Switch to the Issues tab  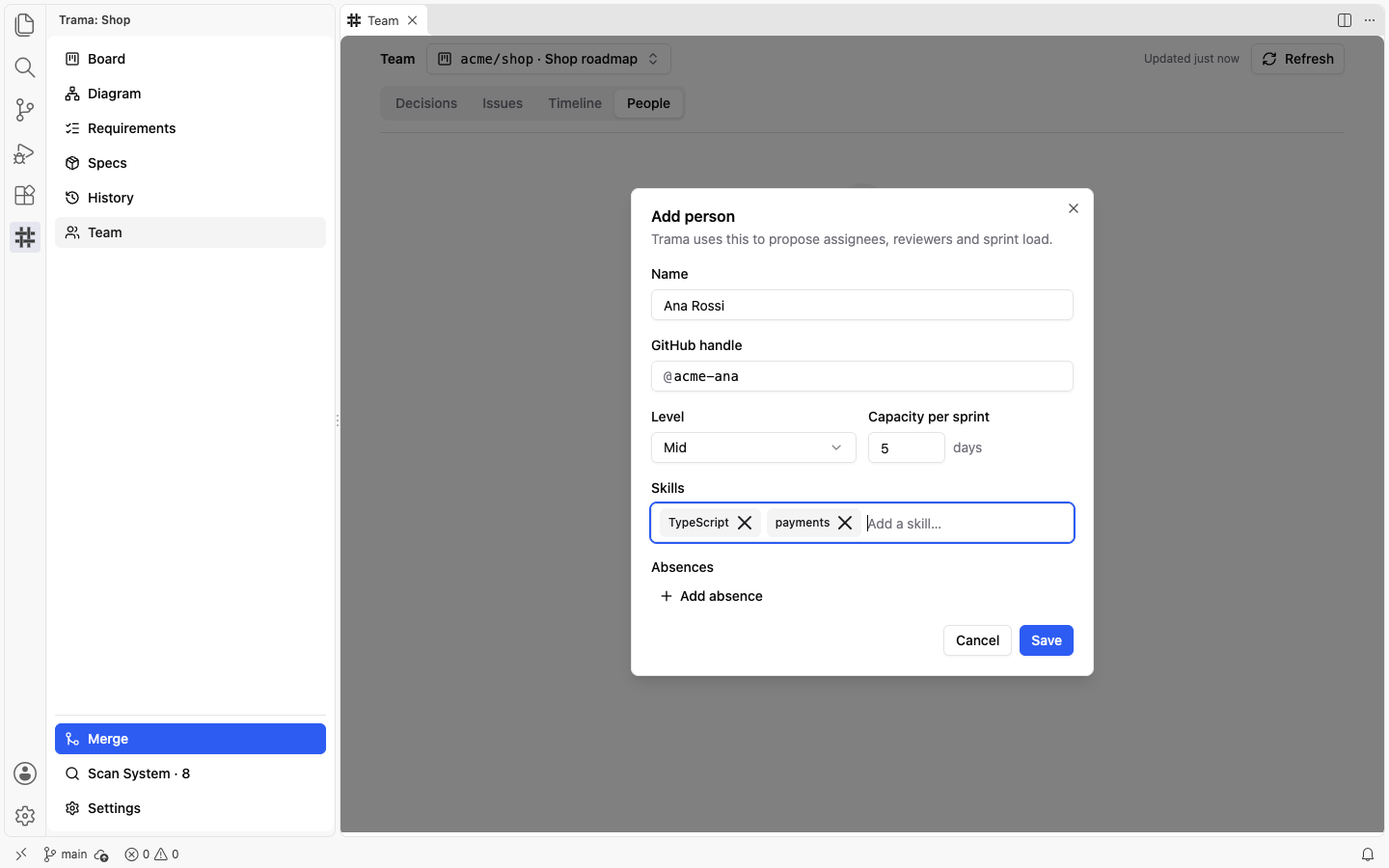tap(503, 103)
